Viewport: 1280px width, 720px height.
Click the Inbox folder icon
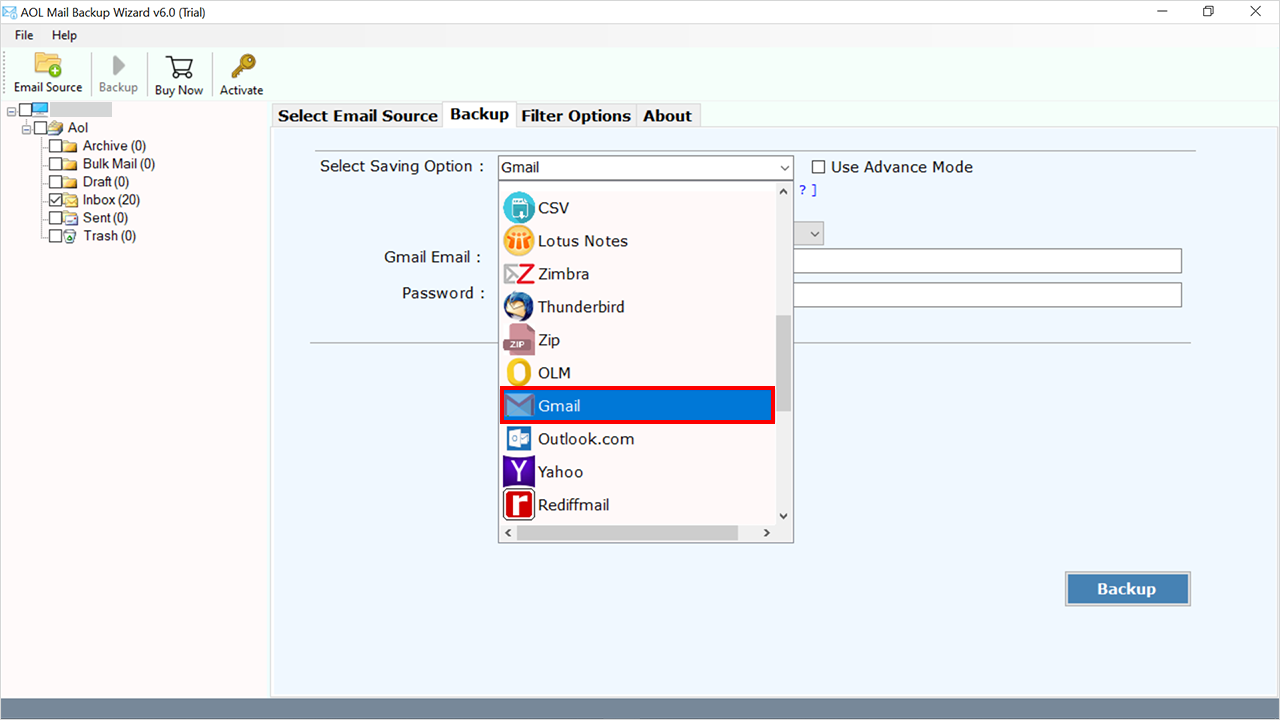tap(70, 200)
